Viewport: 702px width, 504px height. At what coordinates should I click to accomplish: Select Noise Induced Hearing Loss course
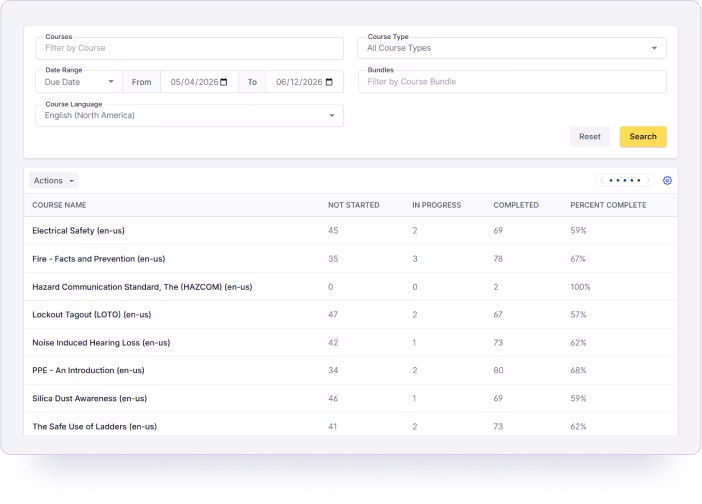coord(101,343)
